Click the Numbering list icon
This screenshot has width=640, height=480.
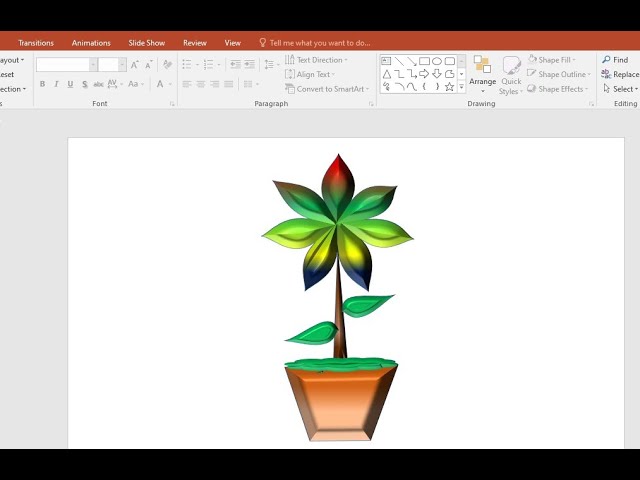pyautogui.click(x=208, y=64)
